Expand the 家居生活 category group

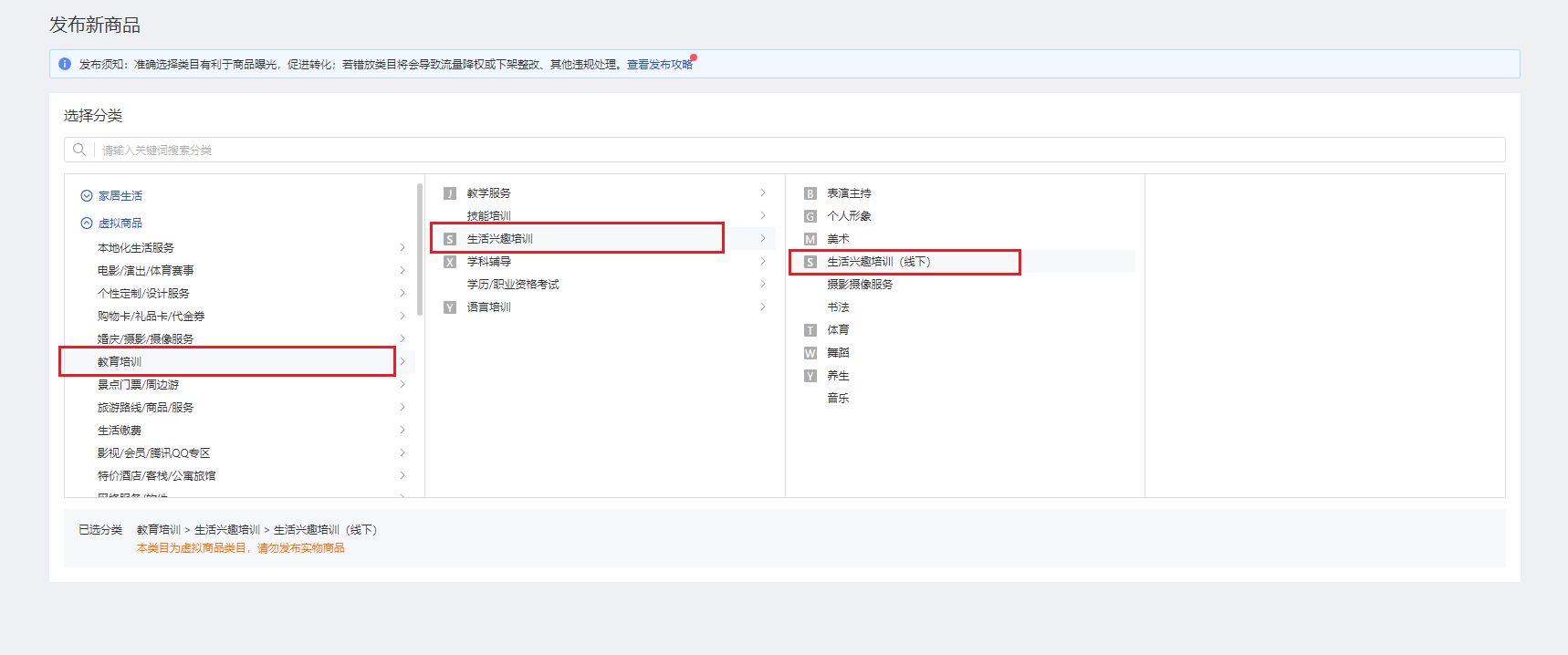pos(87,196)
